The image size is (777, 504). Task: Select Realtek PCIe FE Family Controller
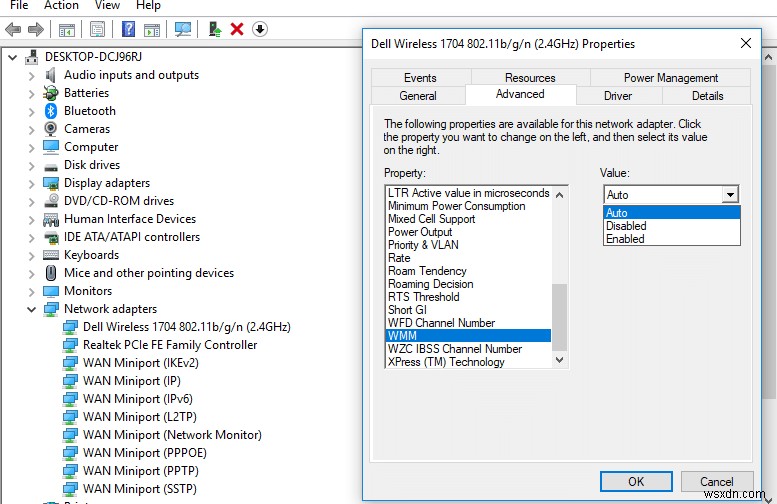[x=170, y=345]
